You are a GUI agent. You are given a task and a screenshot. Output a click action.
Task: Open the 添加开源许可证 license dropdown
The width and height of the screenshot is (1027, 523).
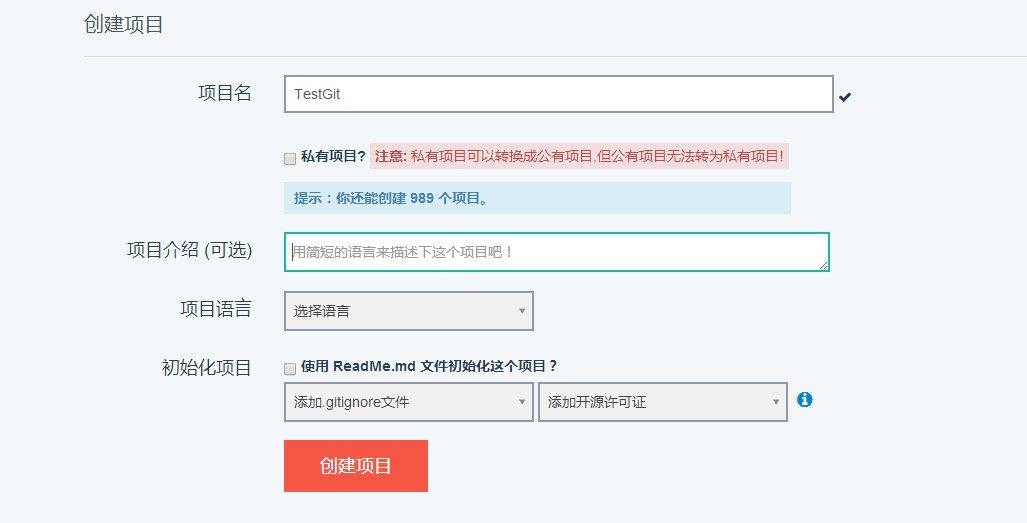tap(663, 402)
